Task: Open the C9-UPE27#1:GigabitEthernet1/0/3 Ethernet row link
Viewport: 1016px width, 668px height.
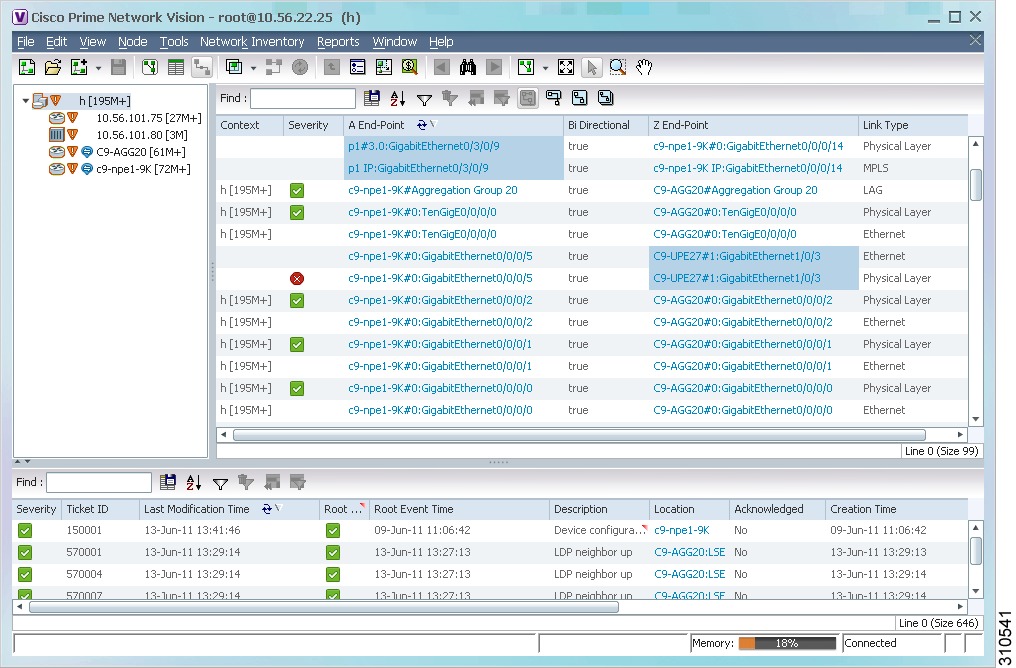Action: click(737, 257)
